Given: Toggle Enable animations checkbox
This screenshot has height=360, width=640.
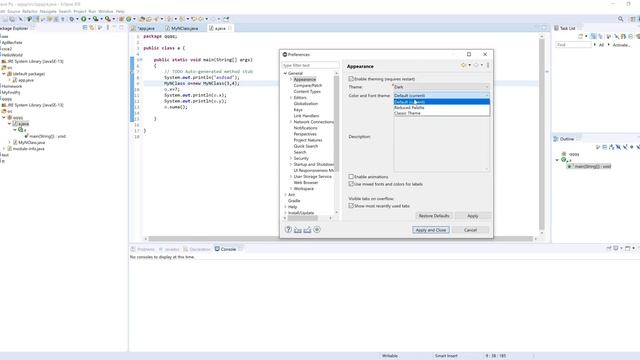Looking at the screenshot, I should coord(351,177).
